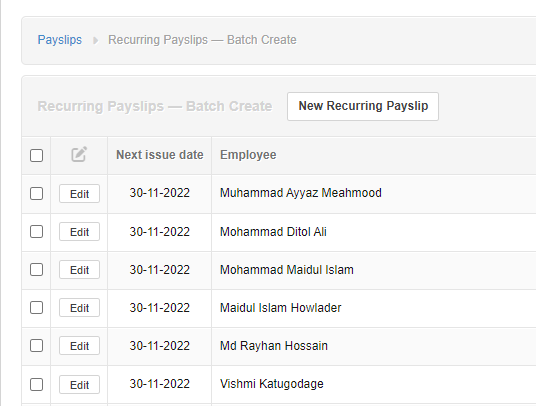The height and width of the screenshot is (406, 536).
Task: Click the New Recurring Payslip button
Action: tap(363, 106)
